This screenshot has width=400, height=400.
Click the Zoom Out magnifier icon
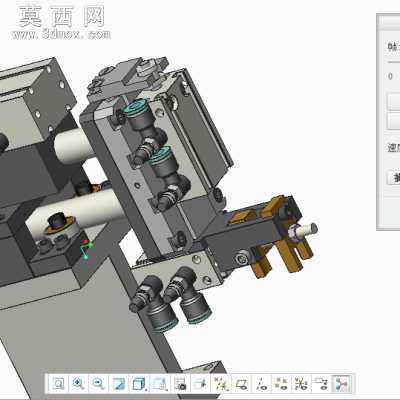[98, 383]
